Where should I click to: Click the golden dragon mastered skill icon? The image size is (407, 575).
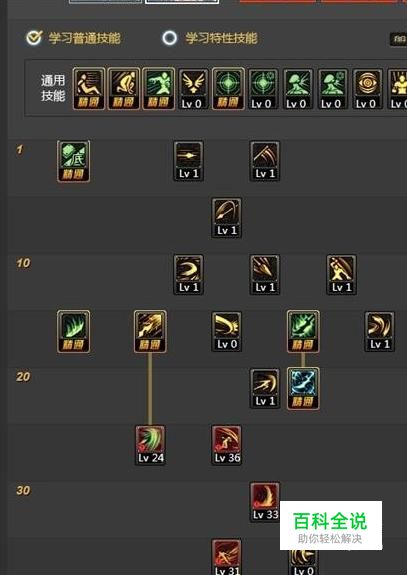150,332
